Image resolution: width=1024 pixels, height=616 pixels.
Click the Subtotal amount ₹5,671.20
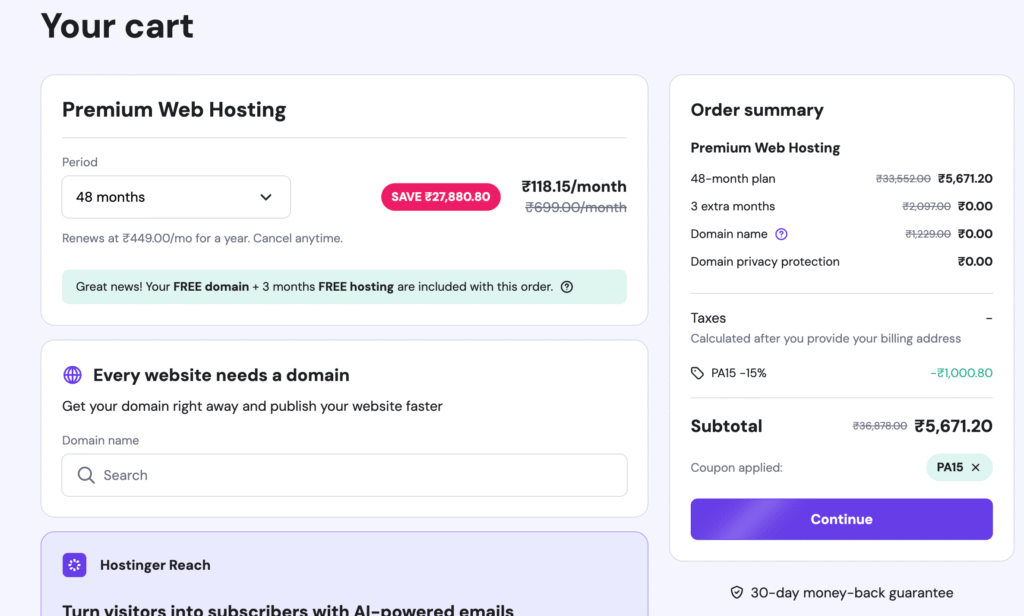[953, 426]
